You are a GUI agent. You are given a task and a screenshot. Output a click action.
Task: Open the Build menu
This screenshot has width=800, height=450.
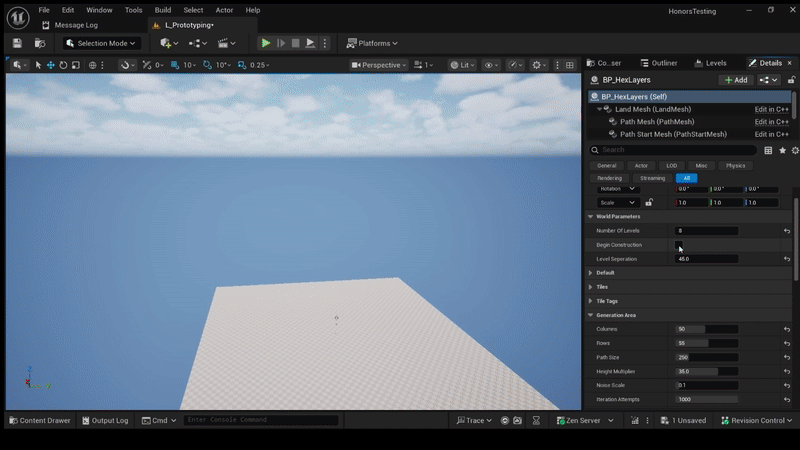point(162,10)
